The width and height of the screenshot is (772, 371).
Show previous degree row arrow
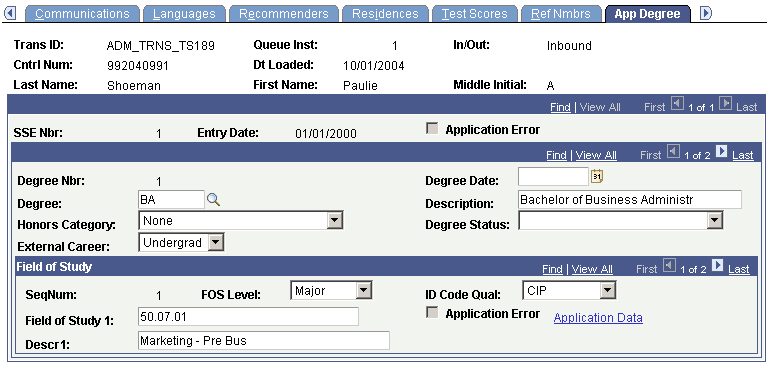coord(674,152)
